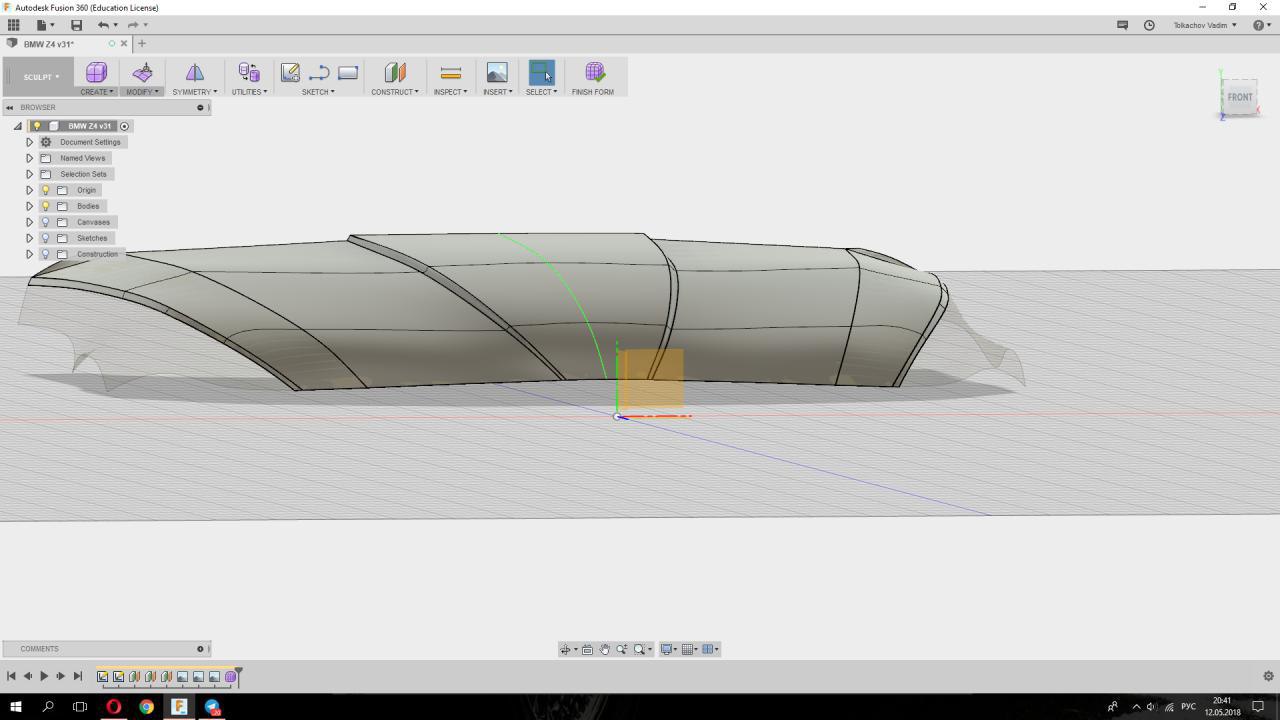Open timeline settings gear
1280x720 pixels.
pos(1269,676)
